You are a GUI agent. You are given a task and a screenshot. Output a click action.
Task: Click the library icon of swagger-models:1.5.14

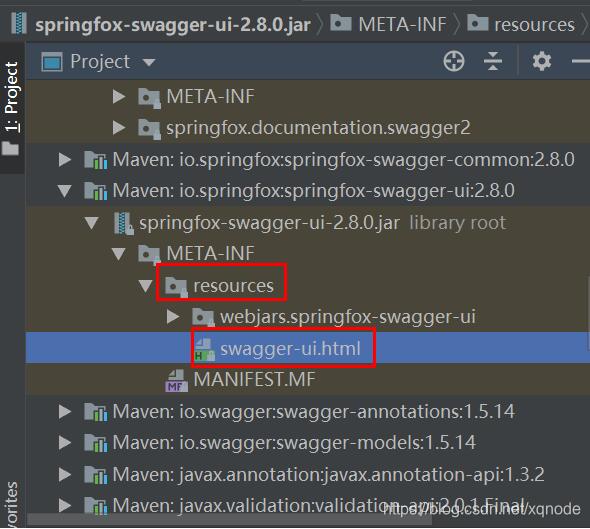click(96, 443)
